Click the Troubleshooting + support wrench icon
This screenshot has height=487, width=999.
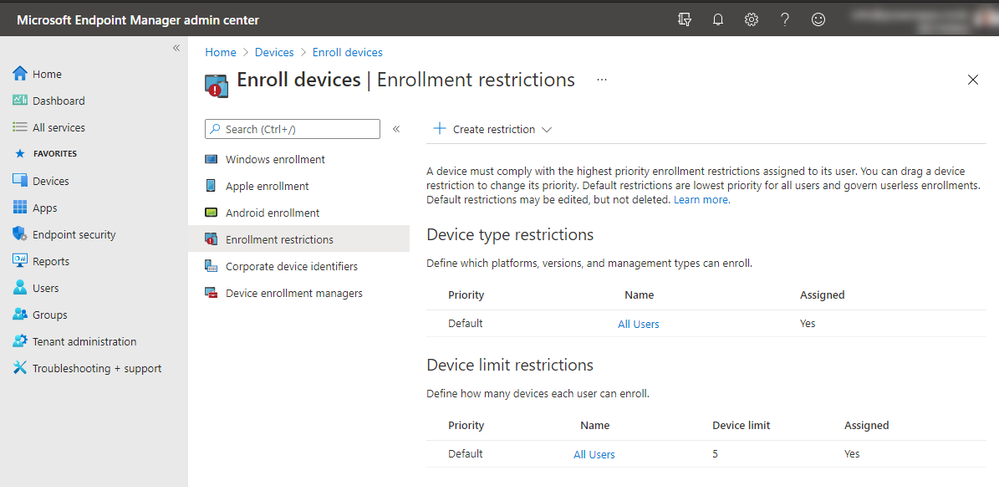[x=20, y=368]
